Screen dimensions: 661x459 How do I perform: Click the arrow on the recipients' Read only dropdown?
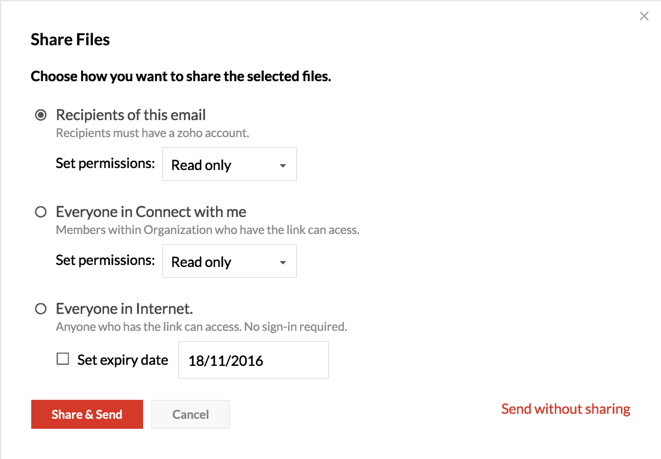[283, 166]
